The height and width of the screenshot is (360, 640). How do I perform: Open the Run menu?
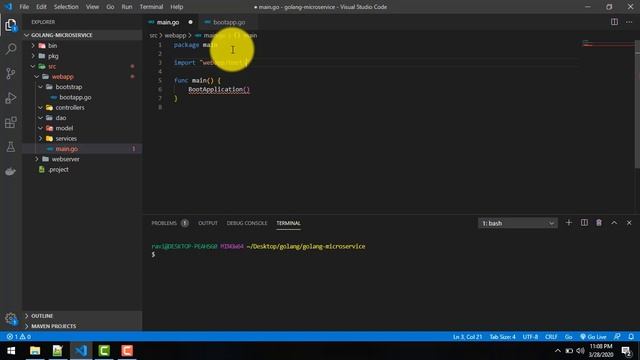(127, 7)
